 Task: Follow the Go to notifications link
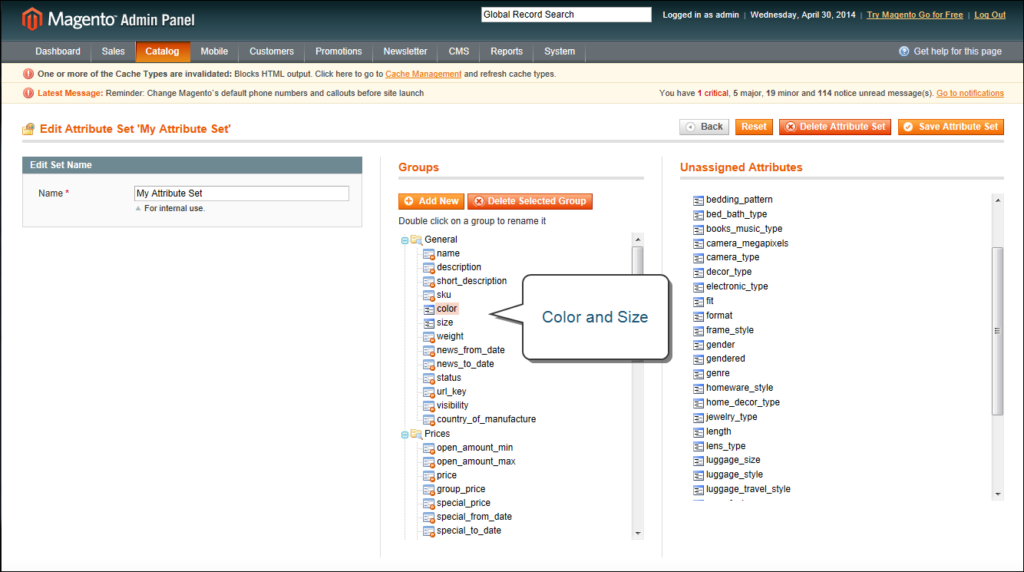click(970, 93)
